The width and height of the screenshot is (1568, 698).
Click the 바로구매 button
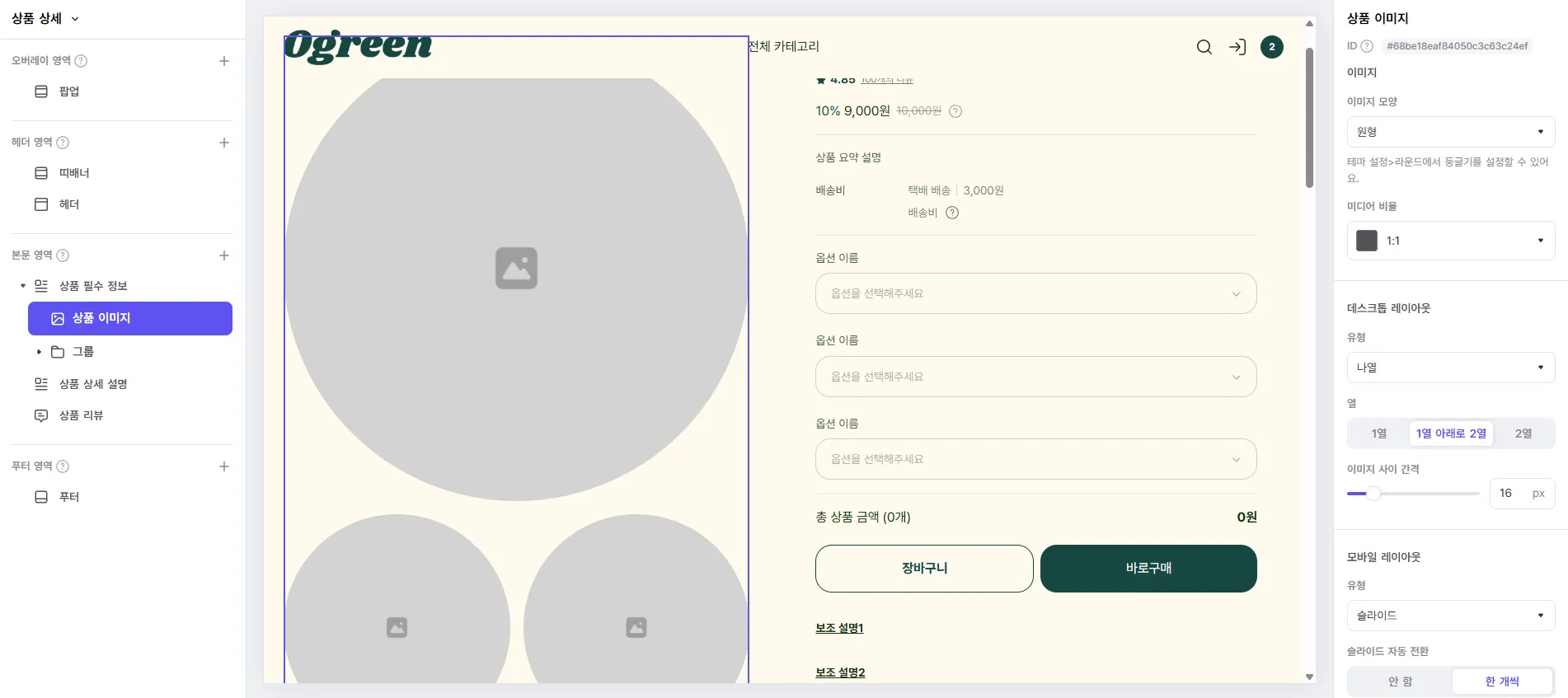click(1148, 569)
